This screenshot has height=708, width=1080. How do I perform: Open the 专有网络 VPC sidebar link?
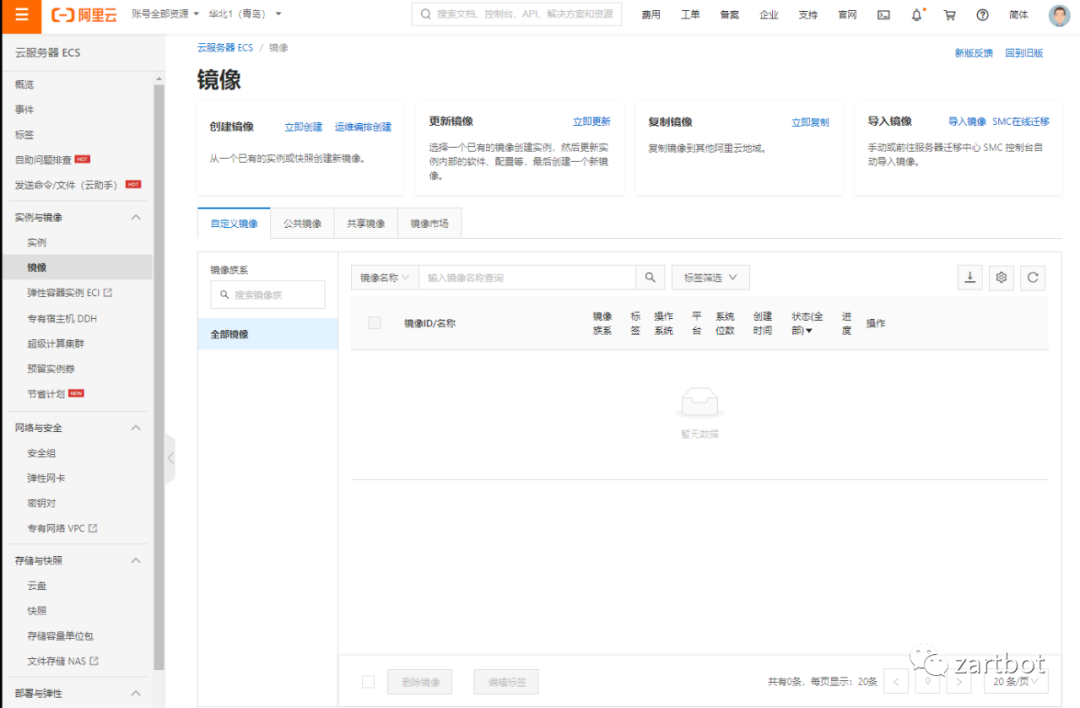62,528
